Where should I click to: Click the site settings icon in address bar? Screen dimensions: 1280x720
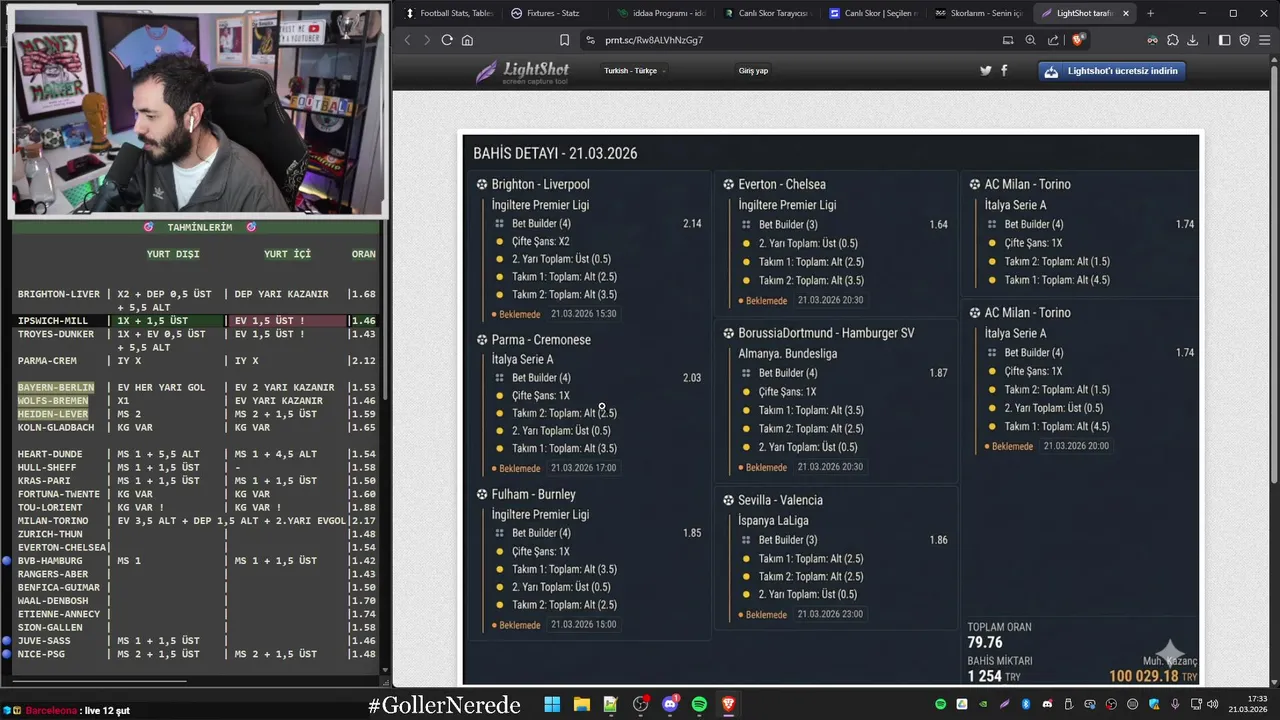[590, 40]
